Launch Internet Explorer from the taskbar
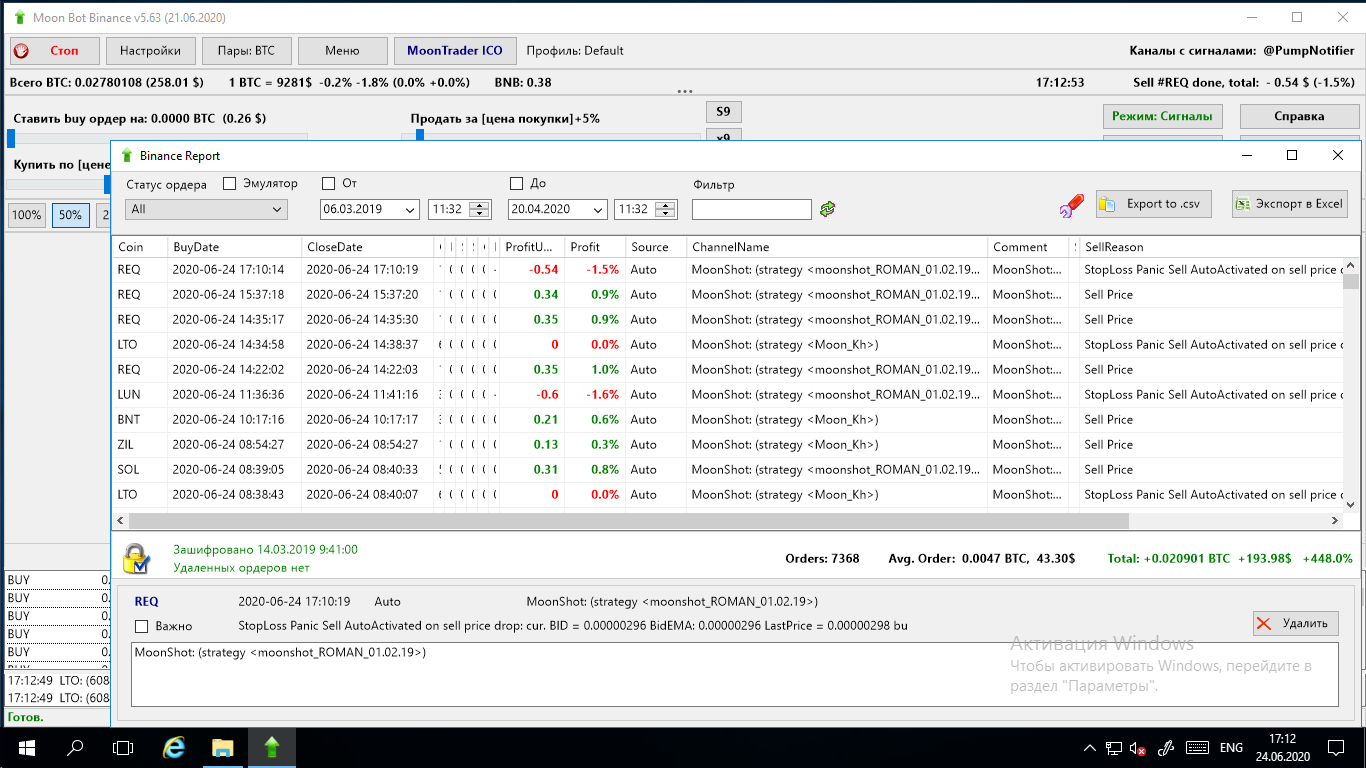1366x768 pixels. pyautogui.click(x=174, y=747)
